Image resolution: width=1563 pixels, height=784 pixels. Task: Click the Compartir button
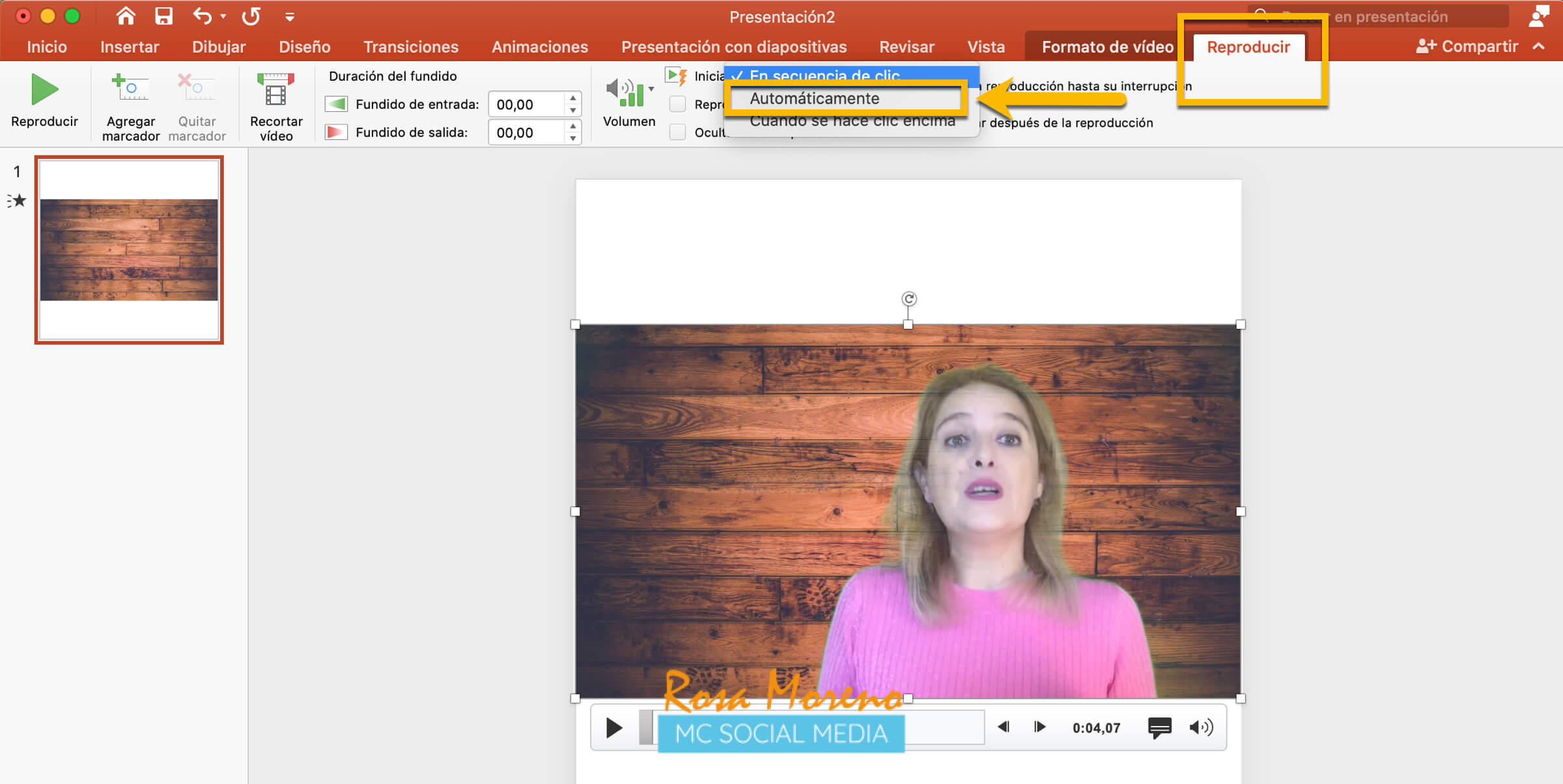(1467, 47)
